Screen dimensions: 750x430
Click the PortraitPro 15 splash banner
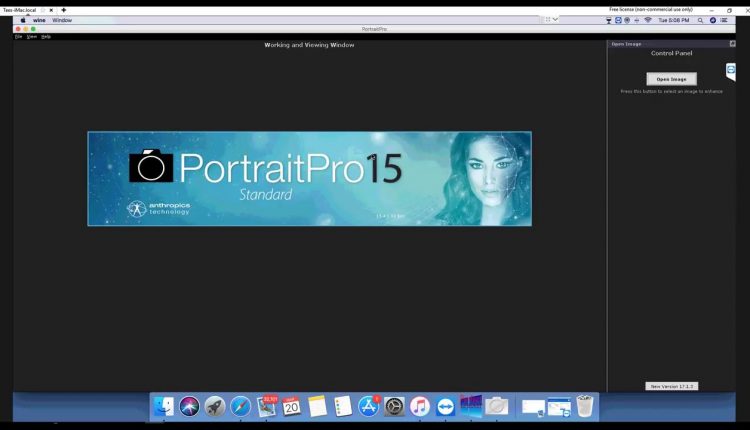tap(309, 178)
